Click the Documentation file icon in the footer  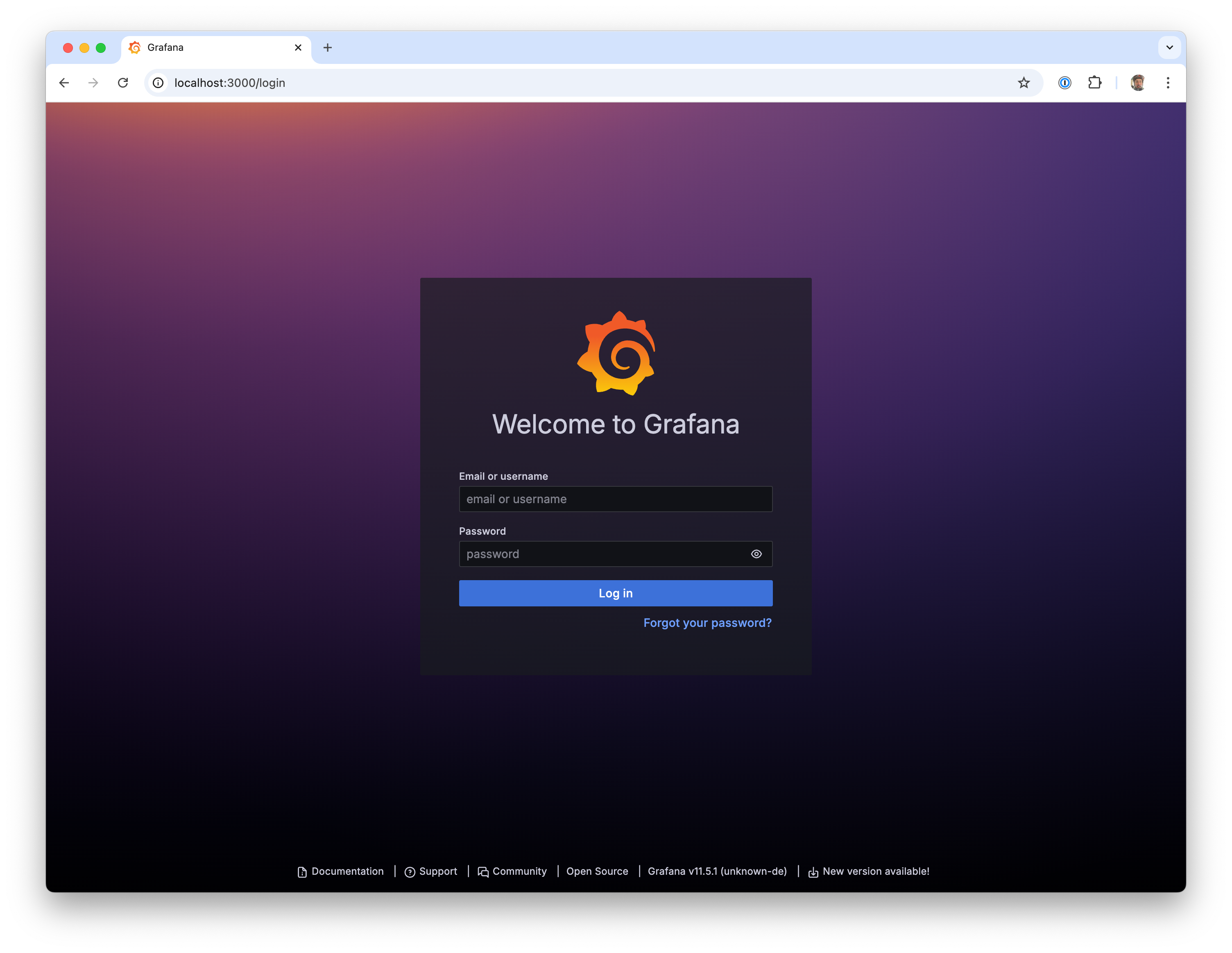[x=302, y=872]
